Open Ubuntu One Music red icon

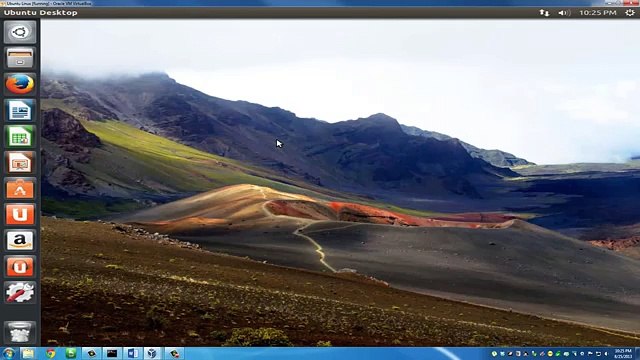click(20, 267)
